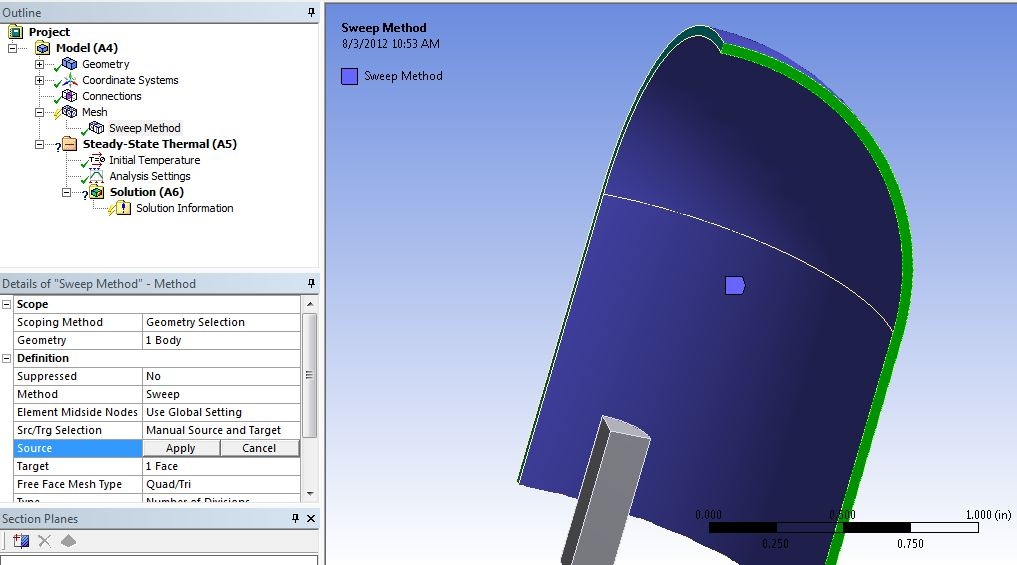1017x565 pixels.
Task: Click the Free Face Mesh Type label
Action: [69, 485]
